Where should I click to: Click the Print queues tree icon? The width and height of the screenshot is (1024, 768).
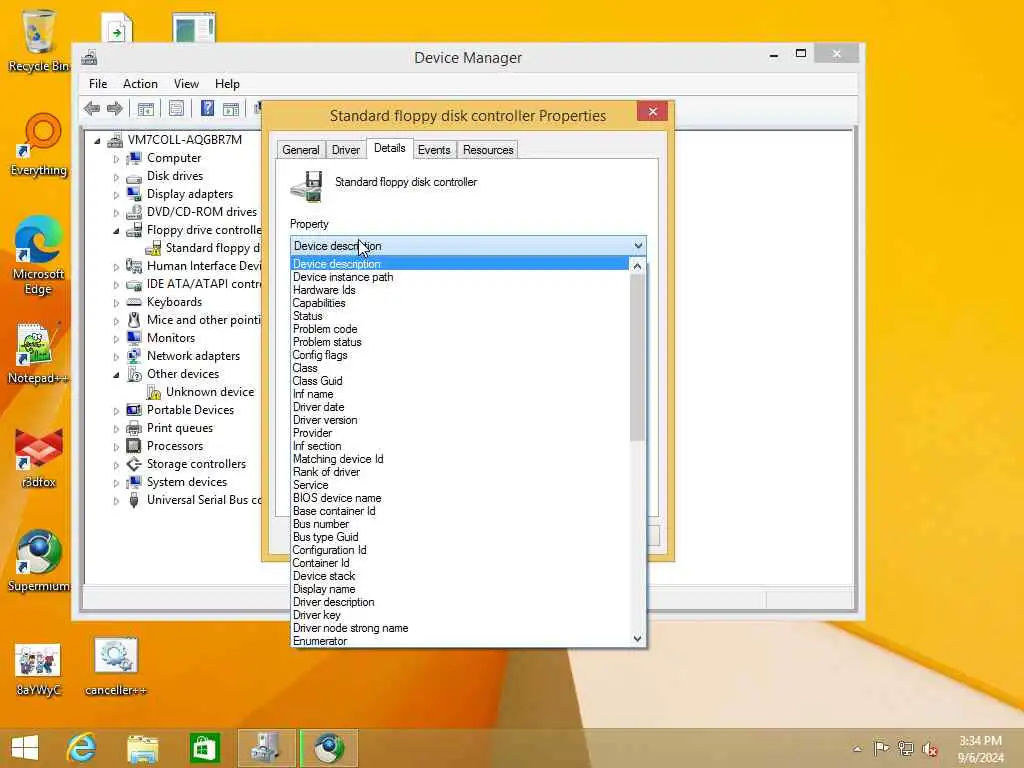[x=134, y=428]
